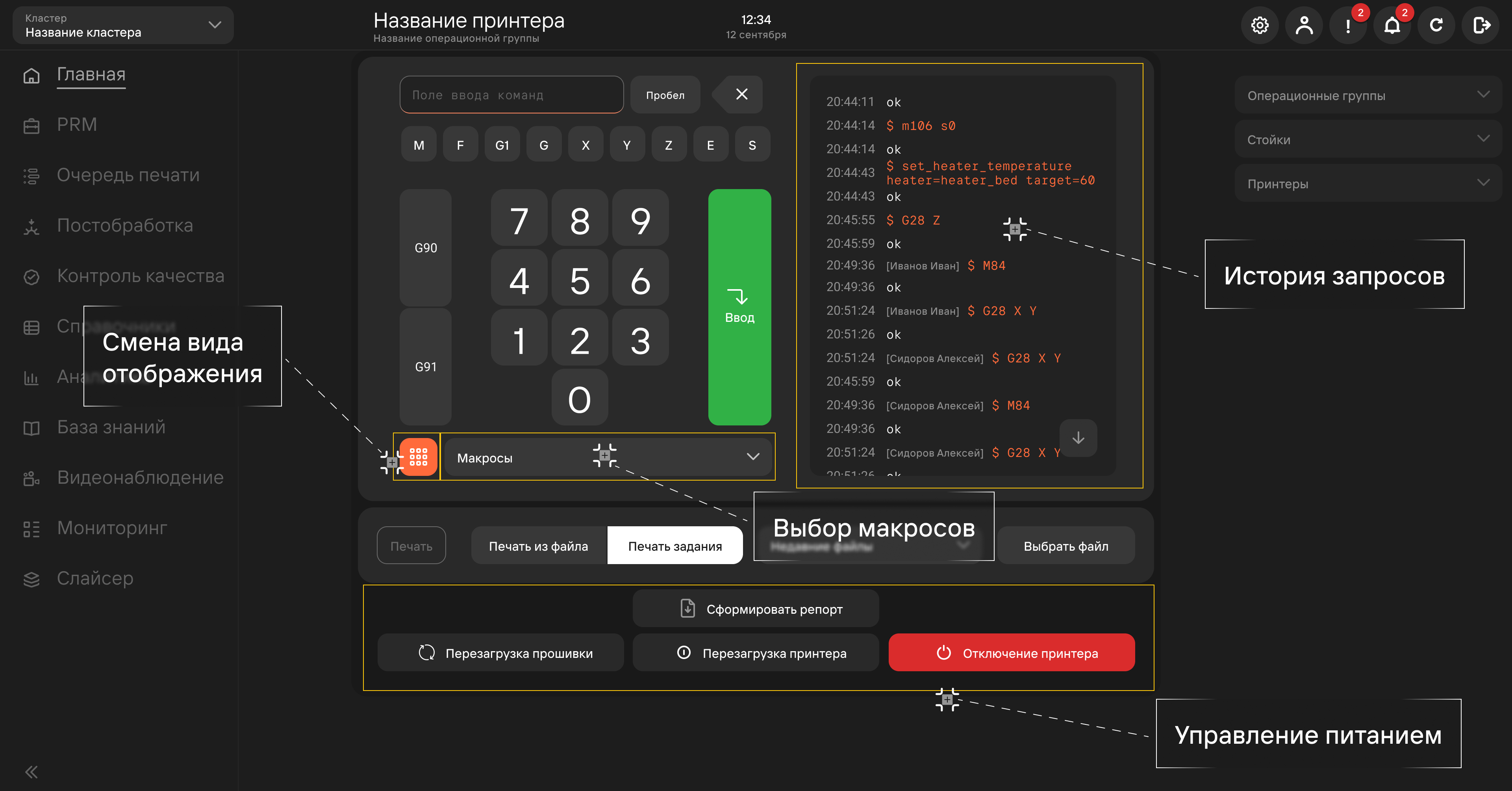Image resolution: width=1512 pixels, height=791 pixels.
Task: Focus the Поле ввода команд field
Action: click(x=511, y=95)
